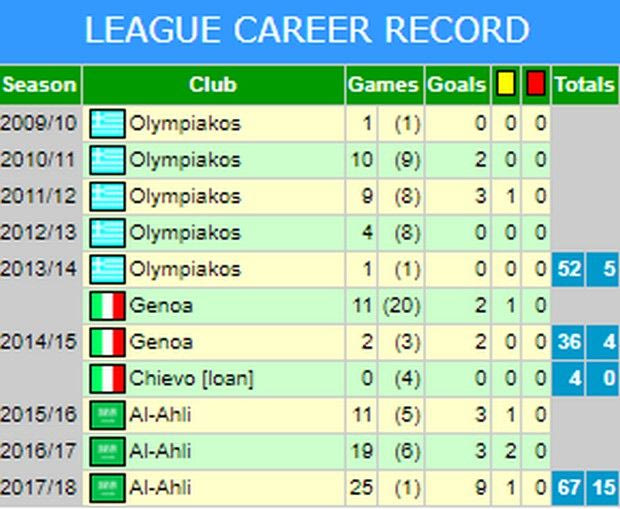Click Greek flag icon for 2009/10 season
Viewport: 620px width, 509px height.
(x=106, y=125)
